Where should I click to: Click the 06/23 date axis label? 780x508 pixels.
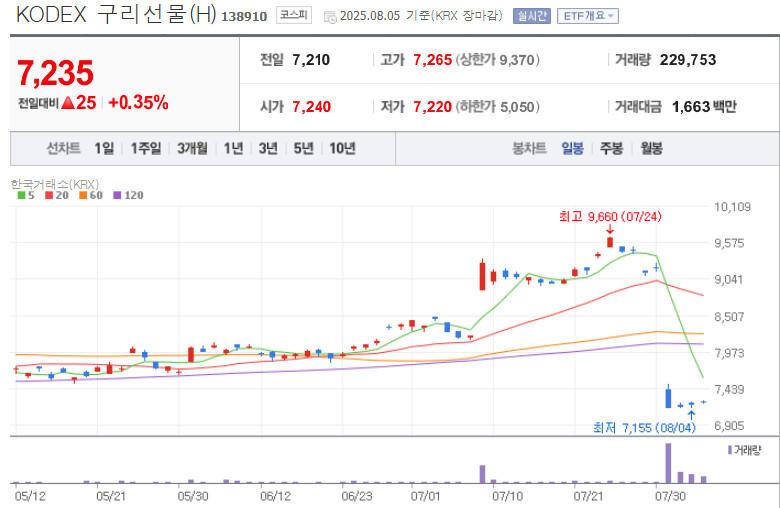[356, 496]
